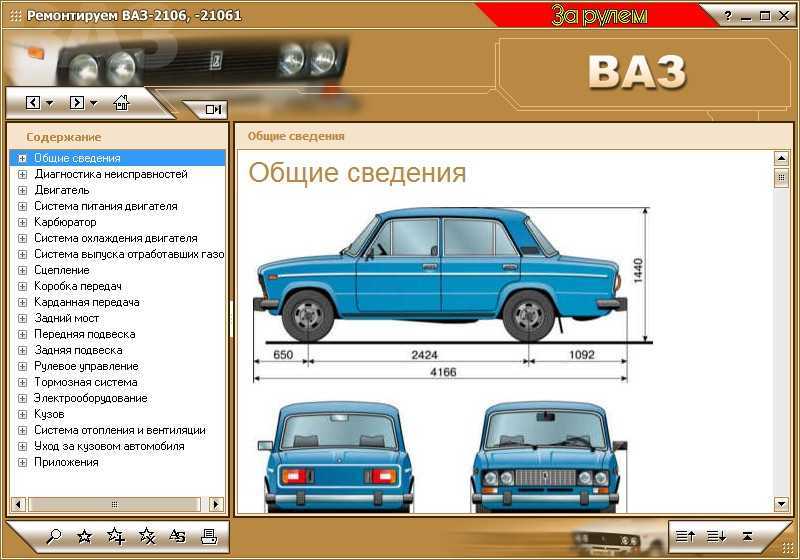Click content pane scroll down arrow
The height and width of the screenshot is (560, 800).
(781, 504)
